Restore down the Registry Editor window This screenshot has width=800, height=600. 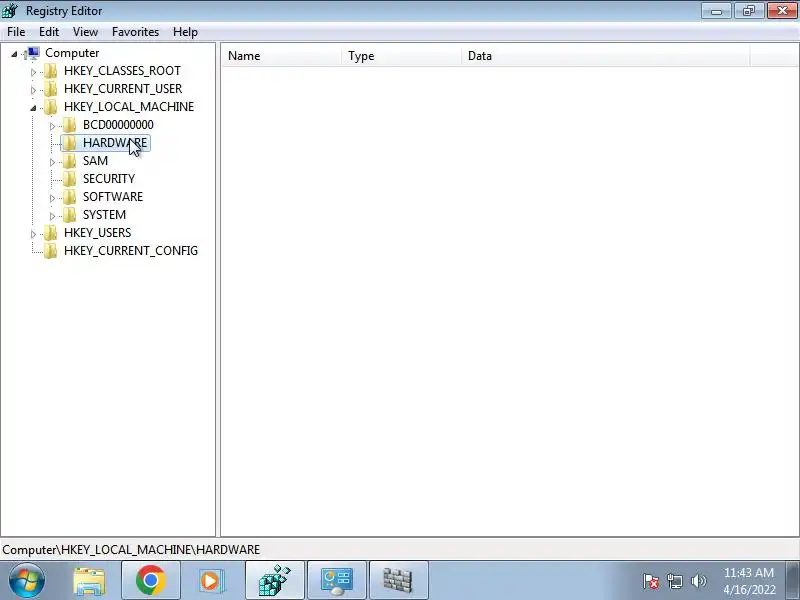[x=748, y=11]
